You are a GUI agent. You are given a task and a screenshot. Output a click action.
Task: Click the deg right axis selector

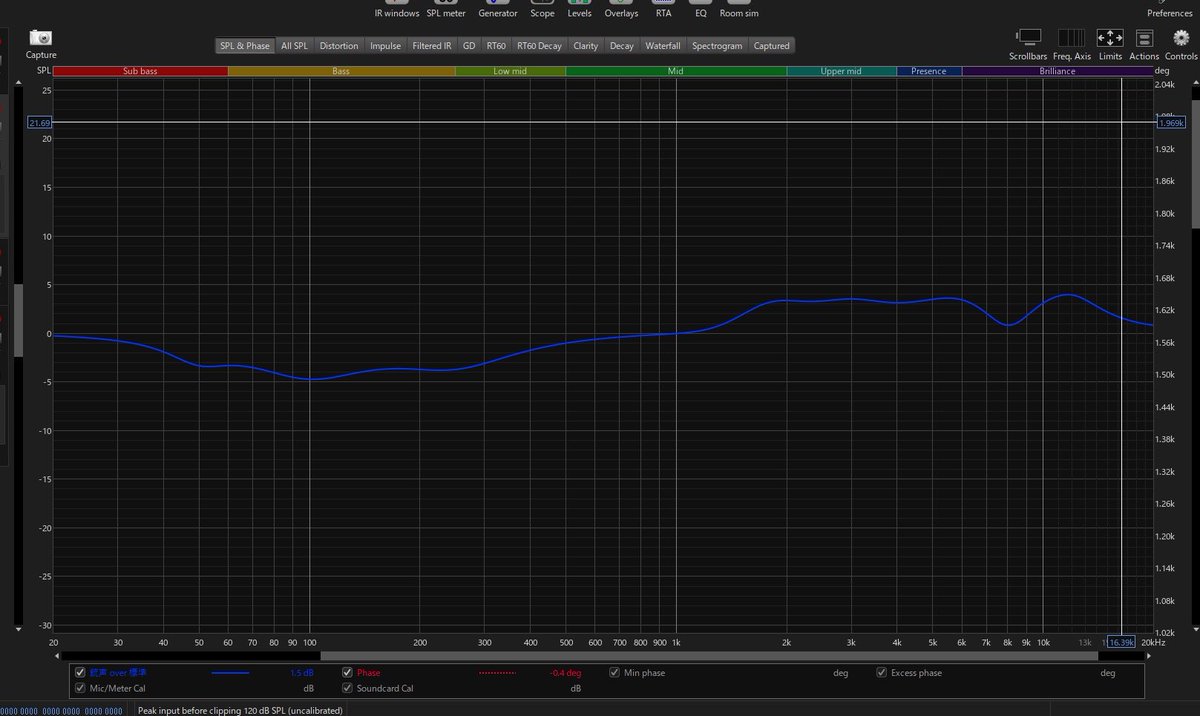point(1162,71)
